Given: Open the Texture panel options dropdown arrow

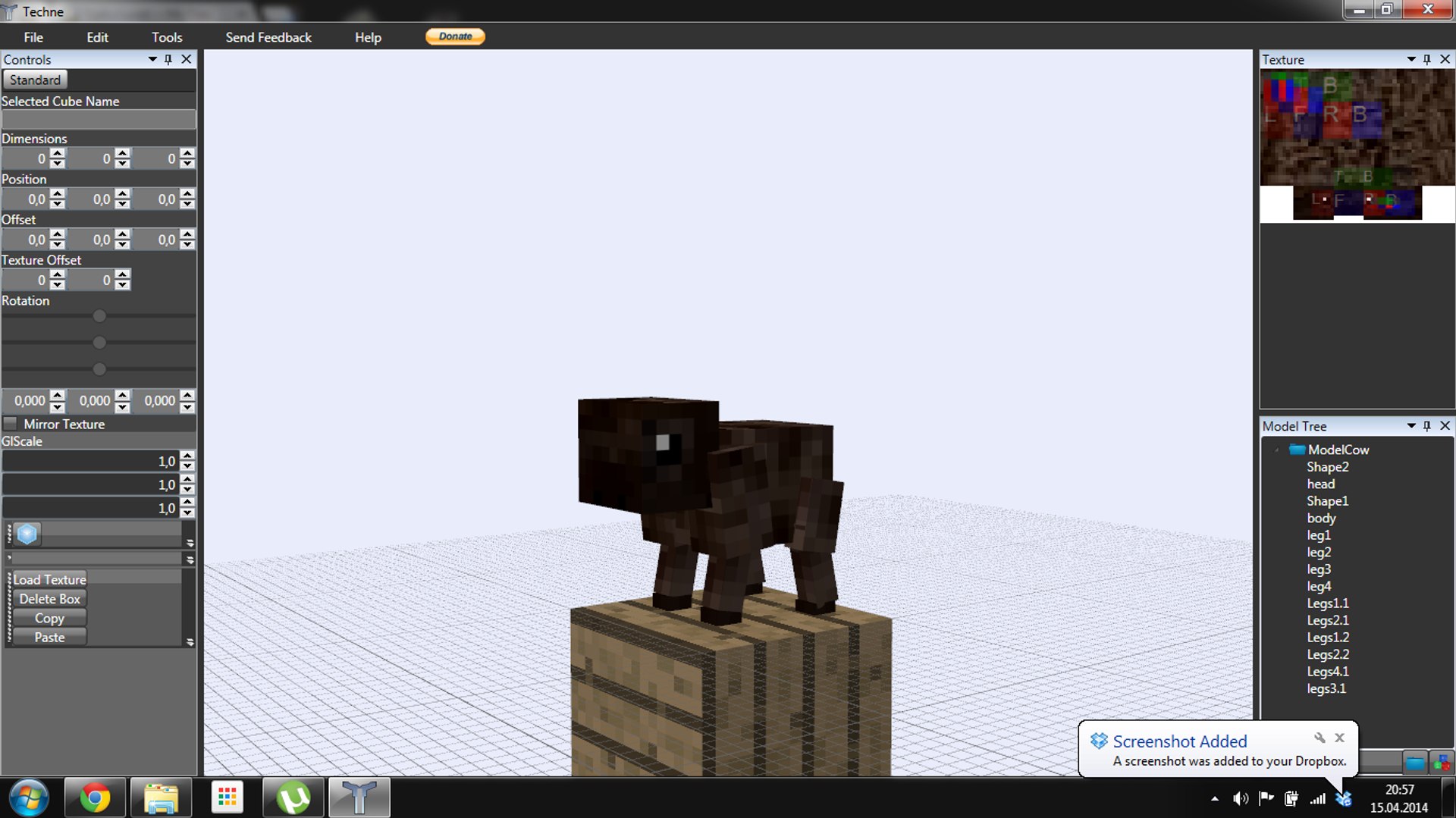Looking at the screenshot, I should click(1411, 59).
